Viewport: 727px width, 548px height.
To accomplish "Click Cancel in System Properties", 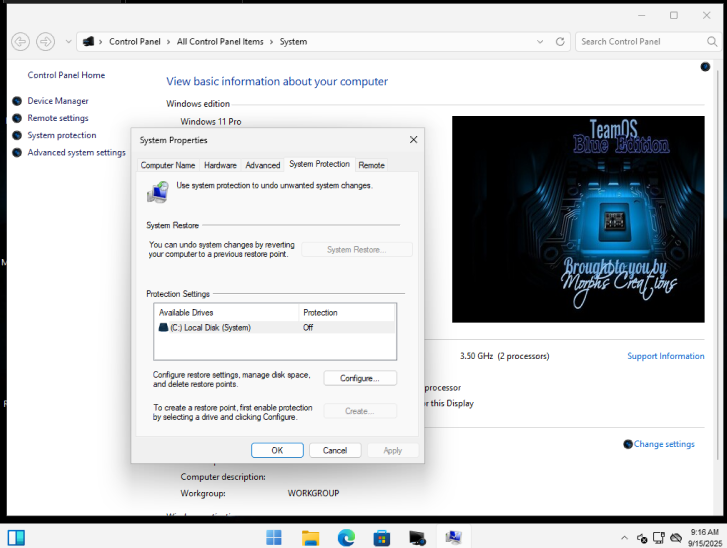I will [335, 450].
